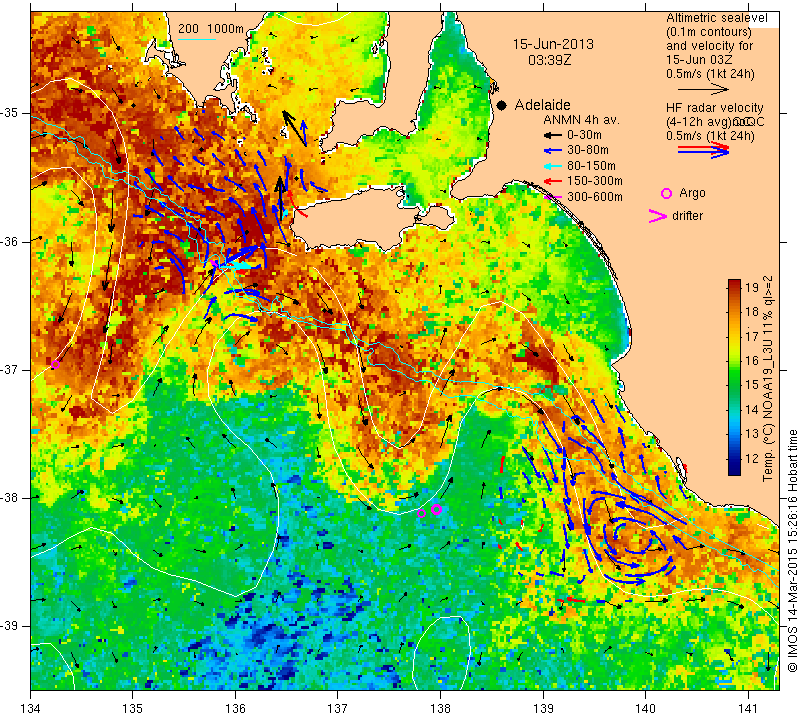This screenshot has width=800, height=720.
Task: Click the '17' value on the temperature scale
Action: tap(752, 336)
